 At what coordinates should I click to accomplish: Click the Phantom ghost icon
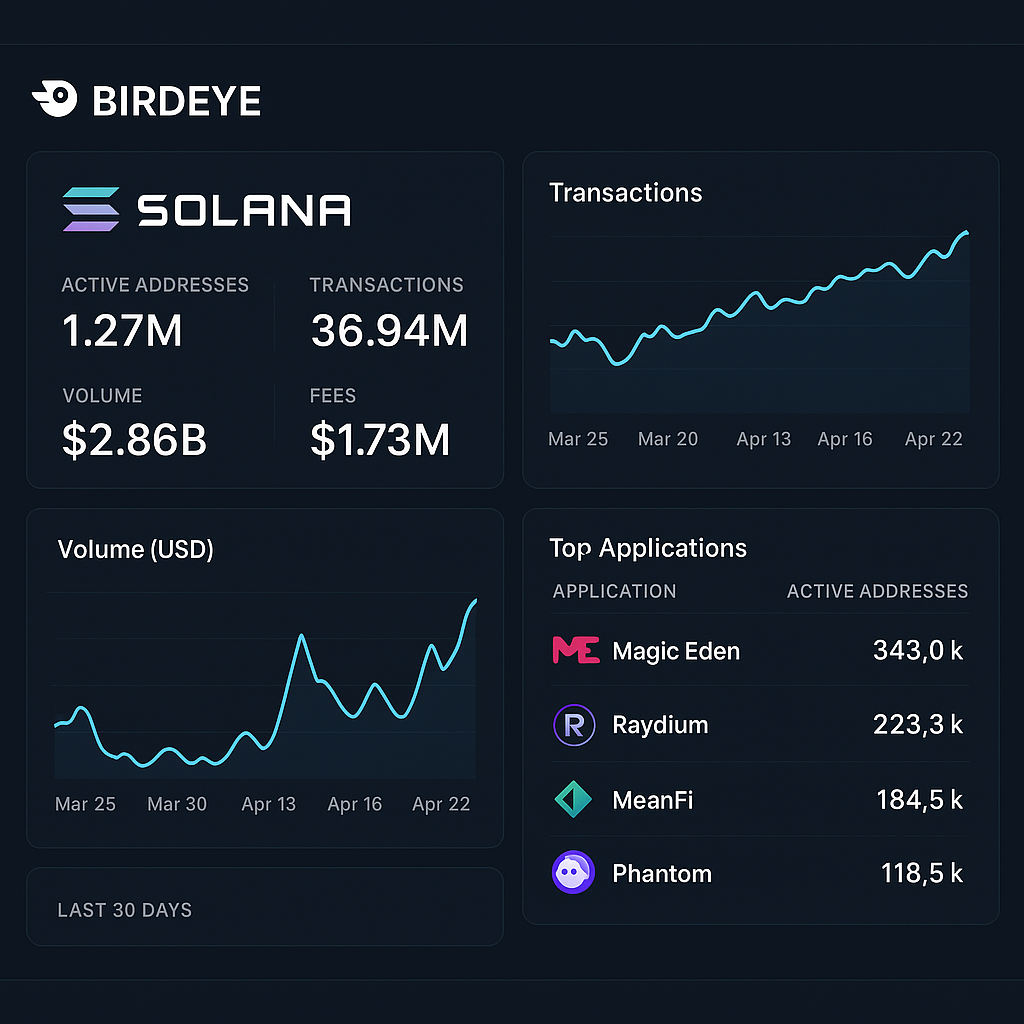(x=573, y=872)
